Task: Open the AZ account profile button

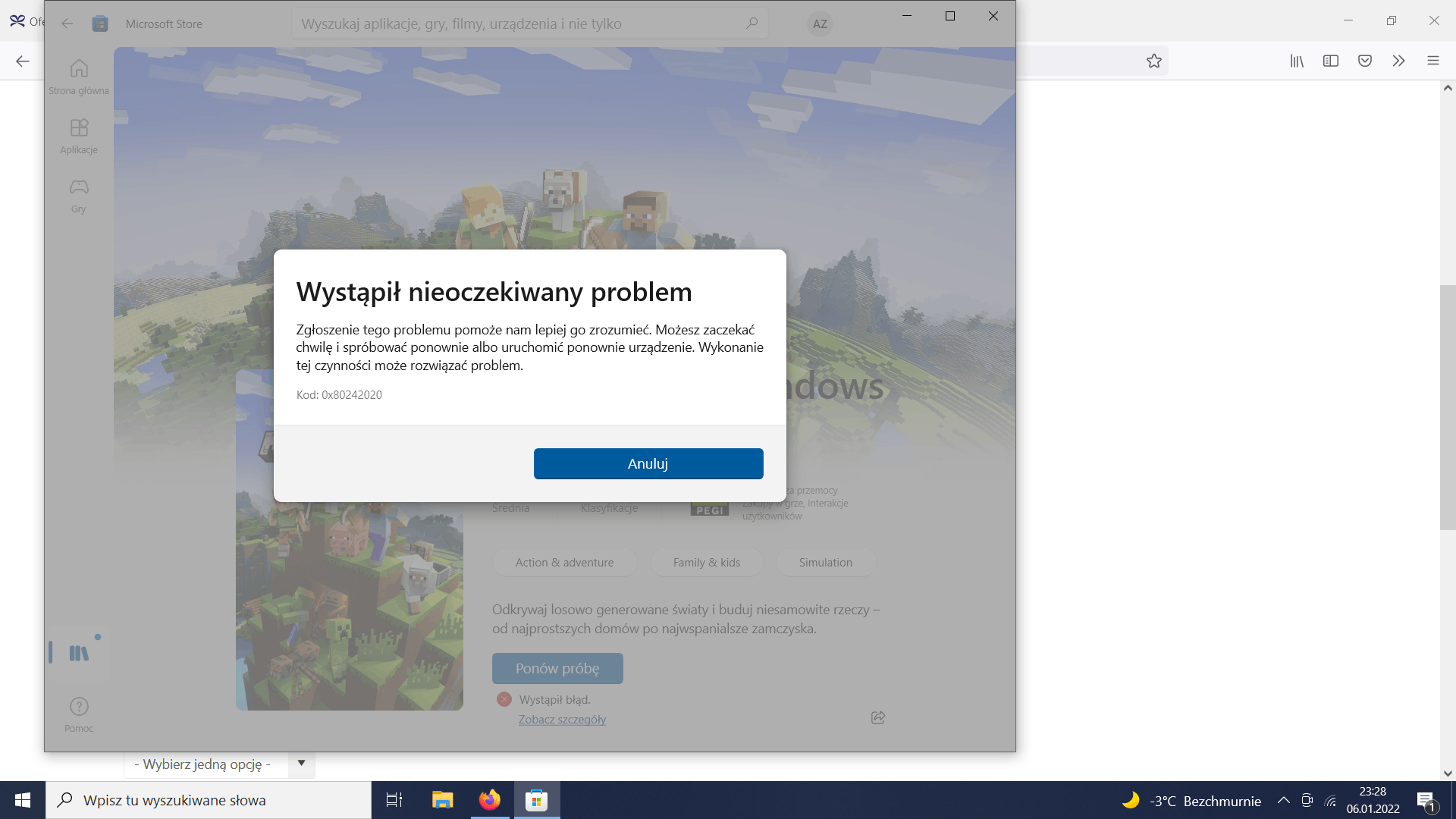Action: [820, 24]
